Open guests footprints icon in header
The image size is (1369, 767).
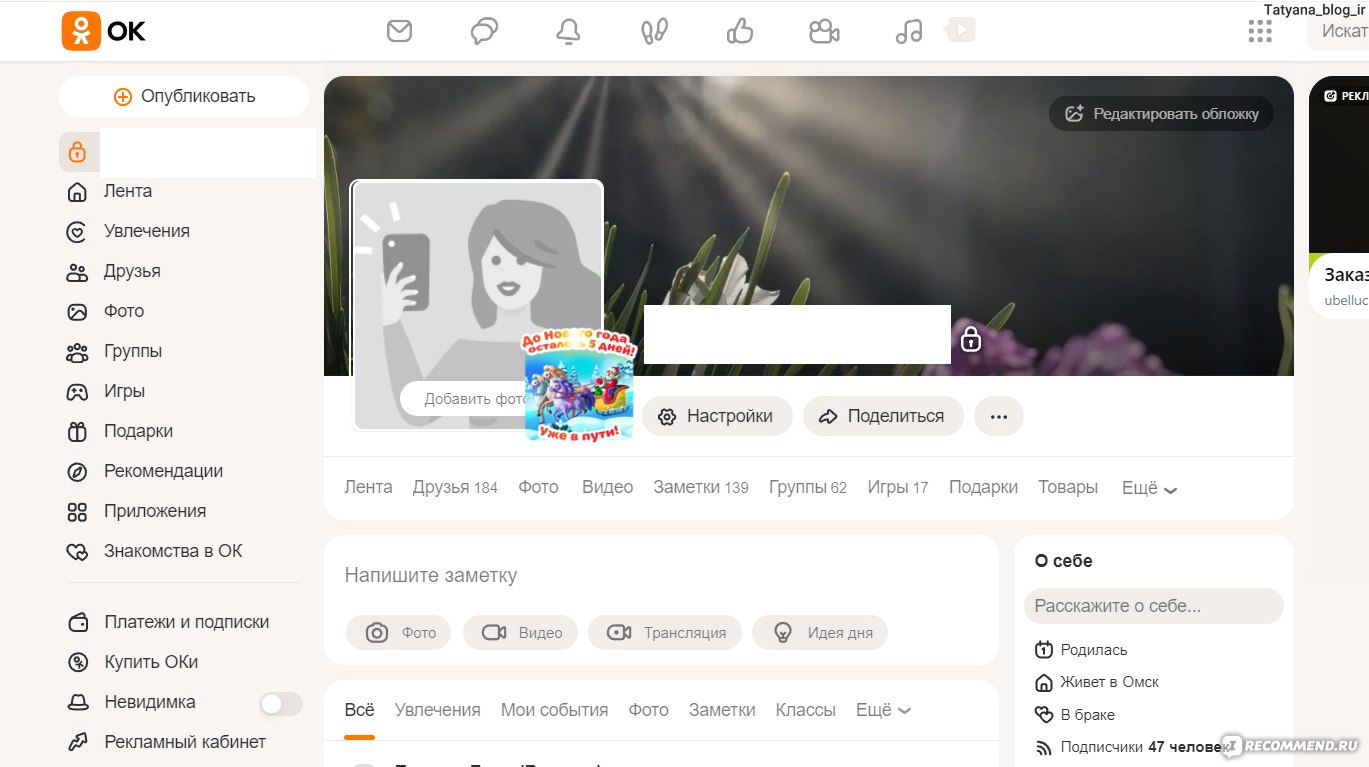(654, 31)
